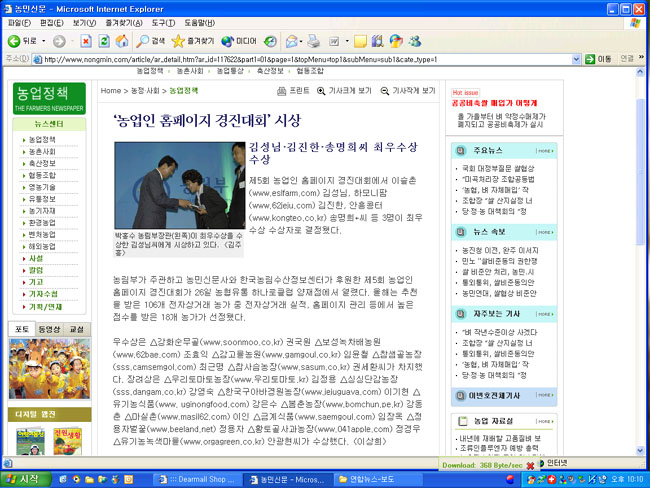Switch to 연합뉴스-보도 taskbar folder
The image size is (650, 488).
pyautogui.click(x=377, y=480)
